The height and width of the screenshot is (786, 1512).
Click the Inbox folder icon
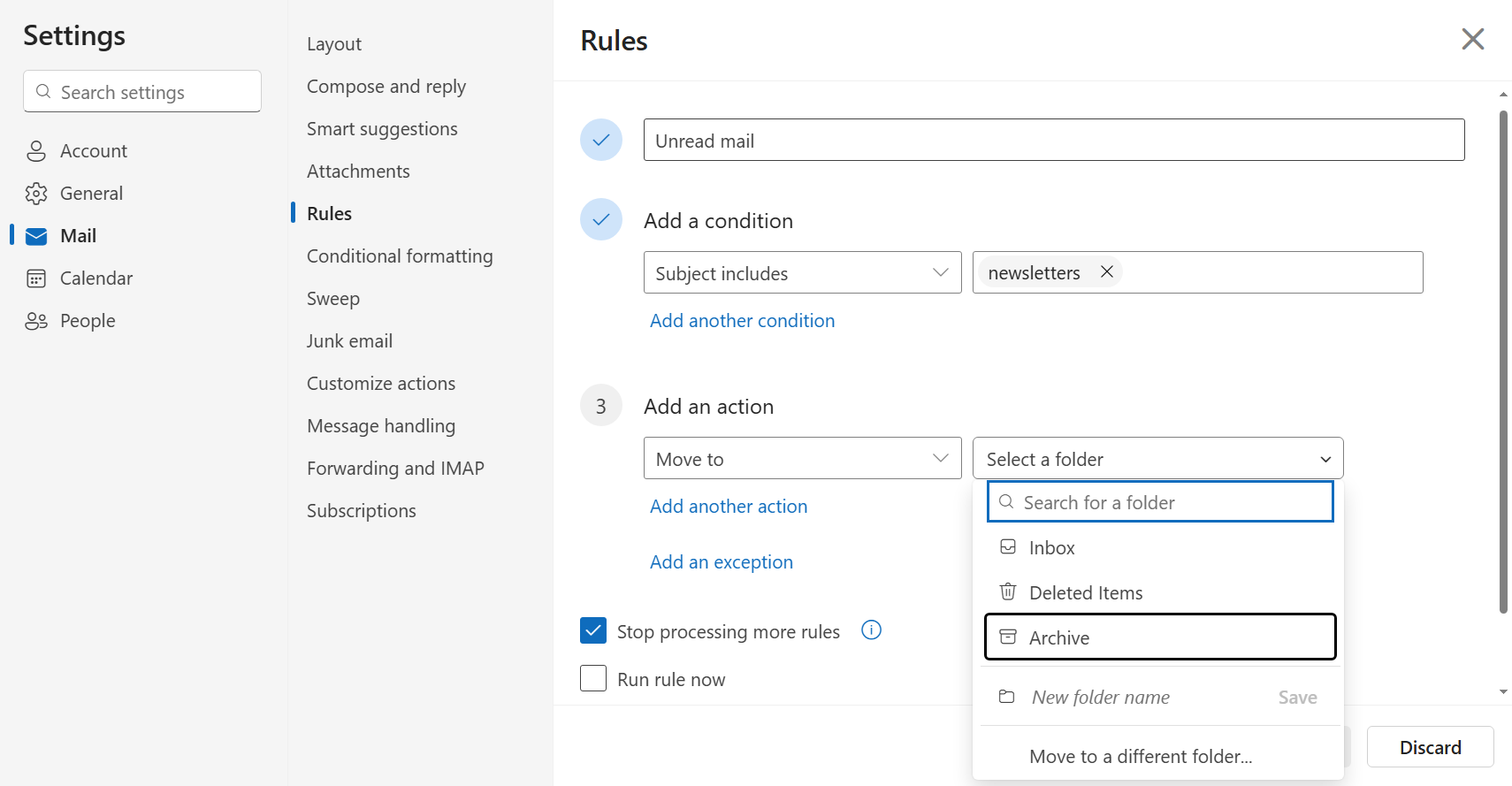(1008, 546)
